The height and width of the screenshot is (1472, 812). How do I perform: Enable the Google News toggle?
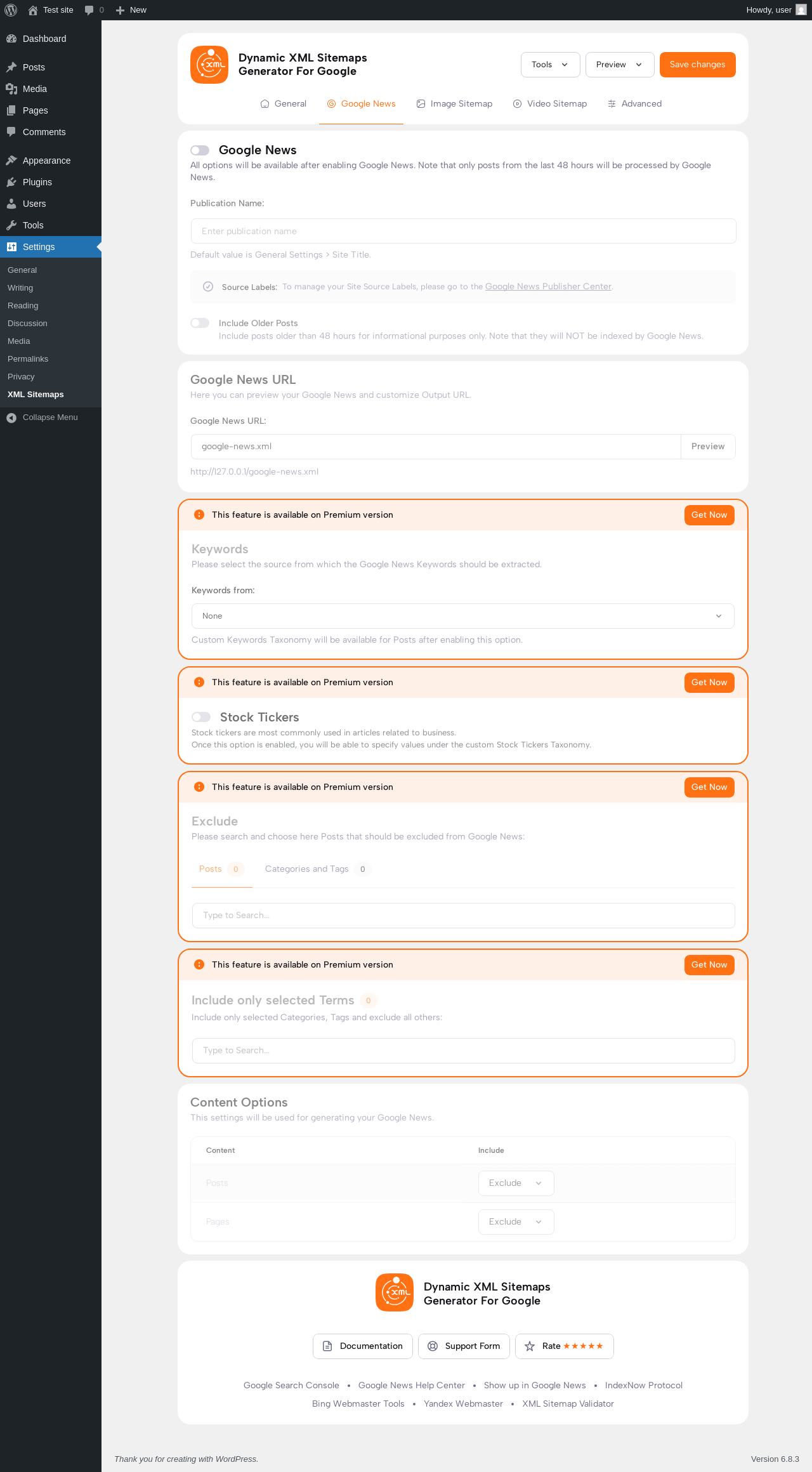click(x=200, y=150)
